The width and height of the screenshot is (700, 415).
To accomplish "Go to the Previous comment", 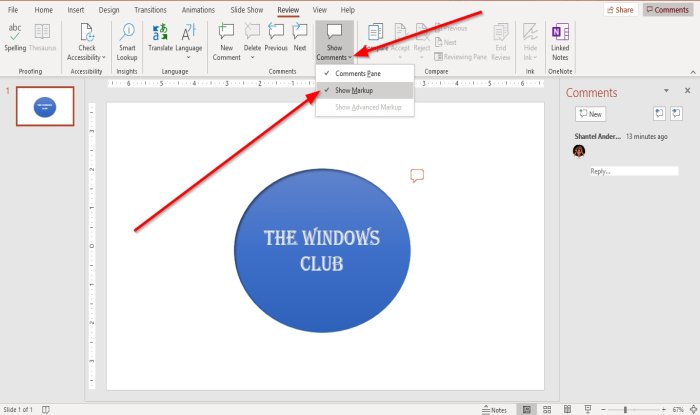I will [276, 37].
